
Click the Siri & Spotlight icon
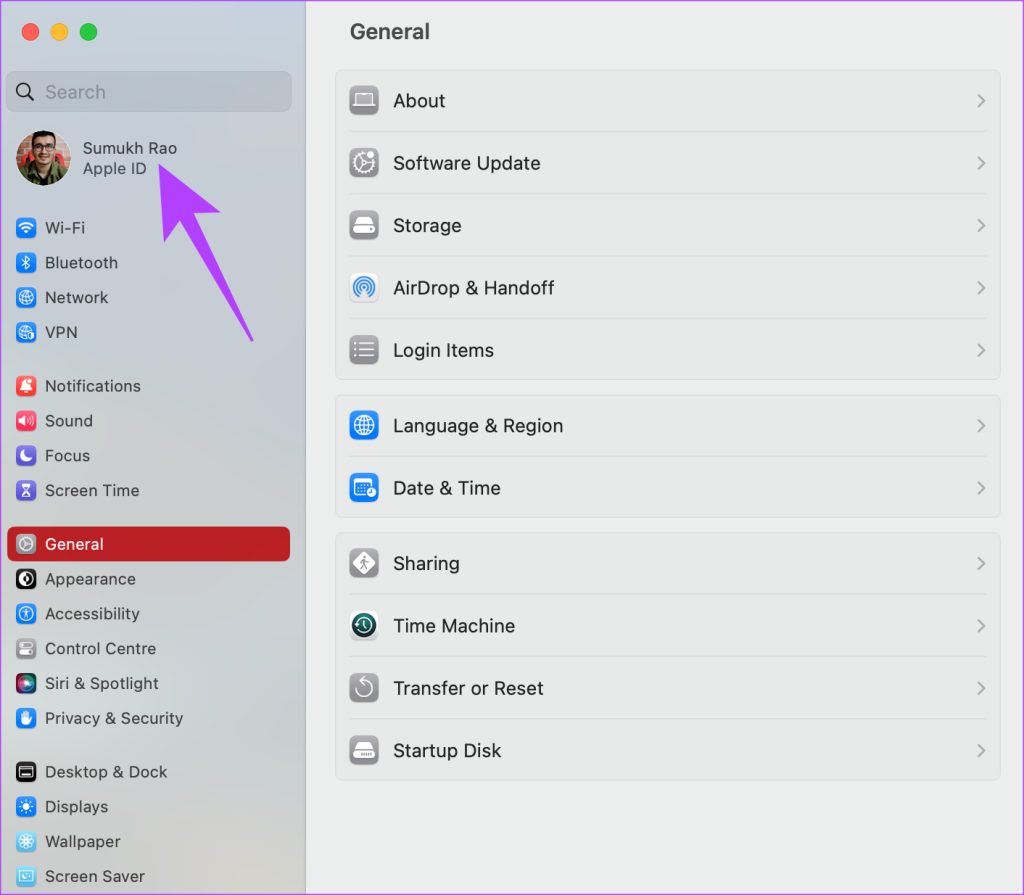[25, 684]
